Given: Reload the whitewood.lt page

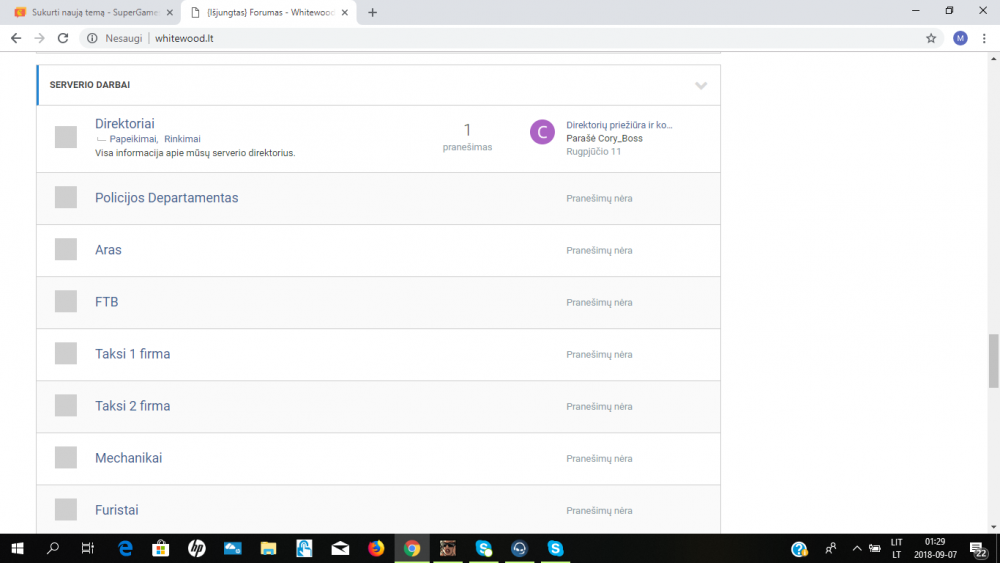Looking at the screenshot, I should point(62,38).
